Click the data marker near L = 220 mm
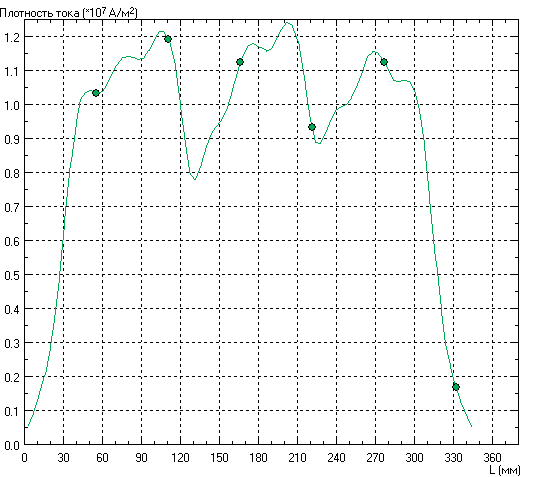Image resolution: width=542 pixels, height=477 pixels. coord(312,127)
